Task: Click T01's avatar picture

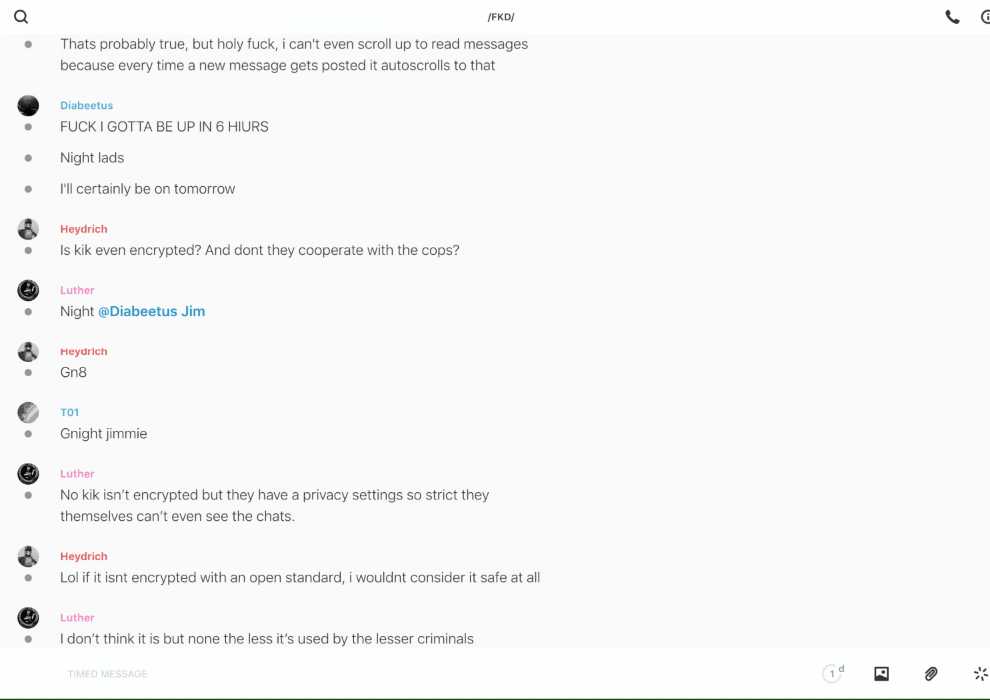Action: [x=28, y=412]
